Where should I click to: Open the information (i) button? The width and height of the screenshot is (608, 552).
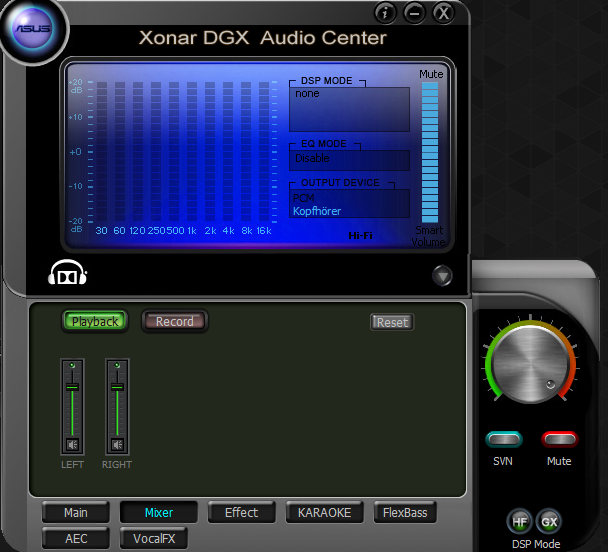click(385, 13)
